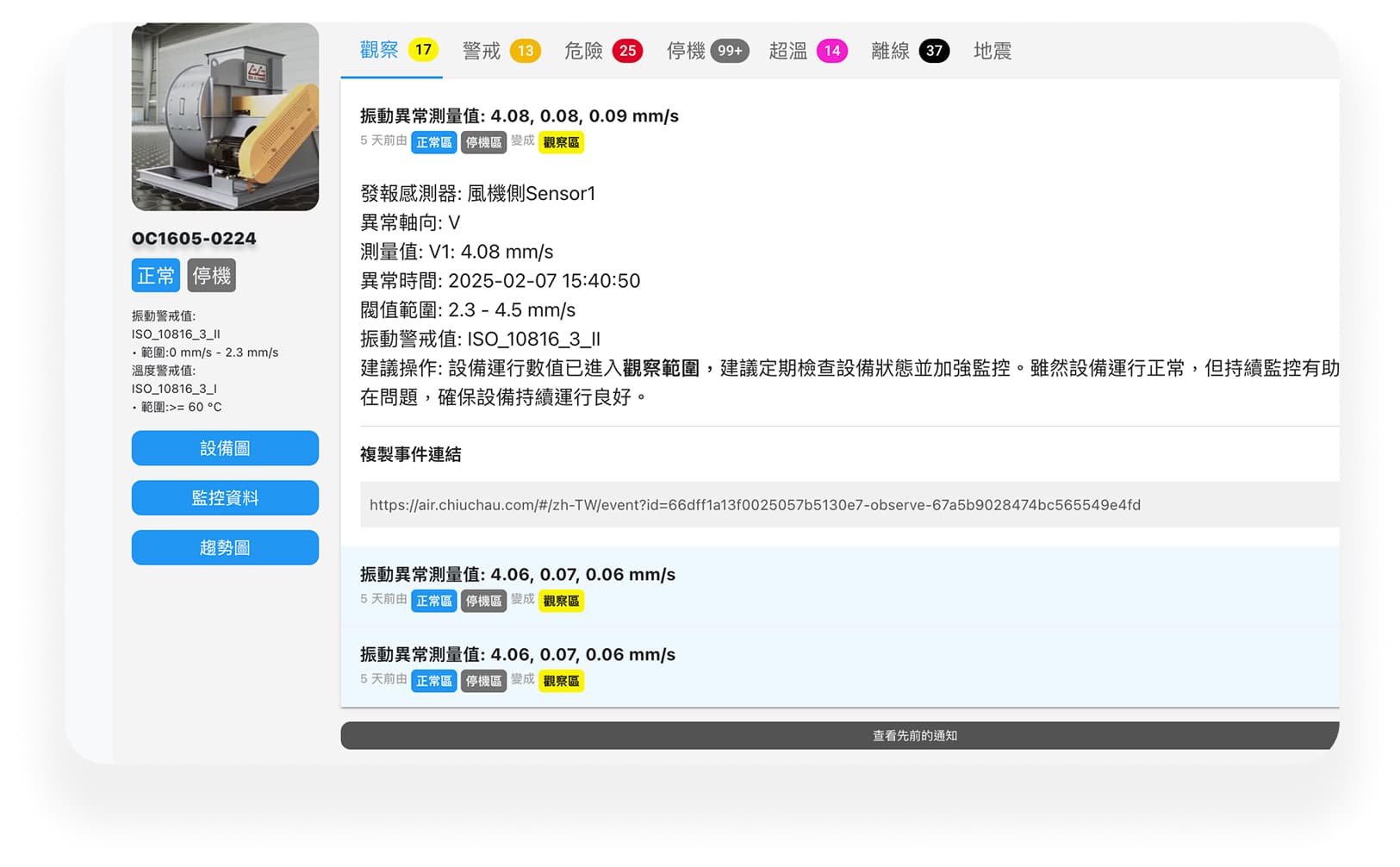Open the 警戒 tab
The height and width of the screenshot is (867, 1400).
click(x=482, y=51)
